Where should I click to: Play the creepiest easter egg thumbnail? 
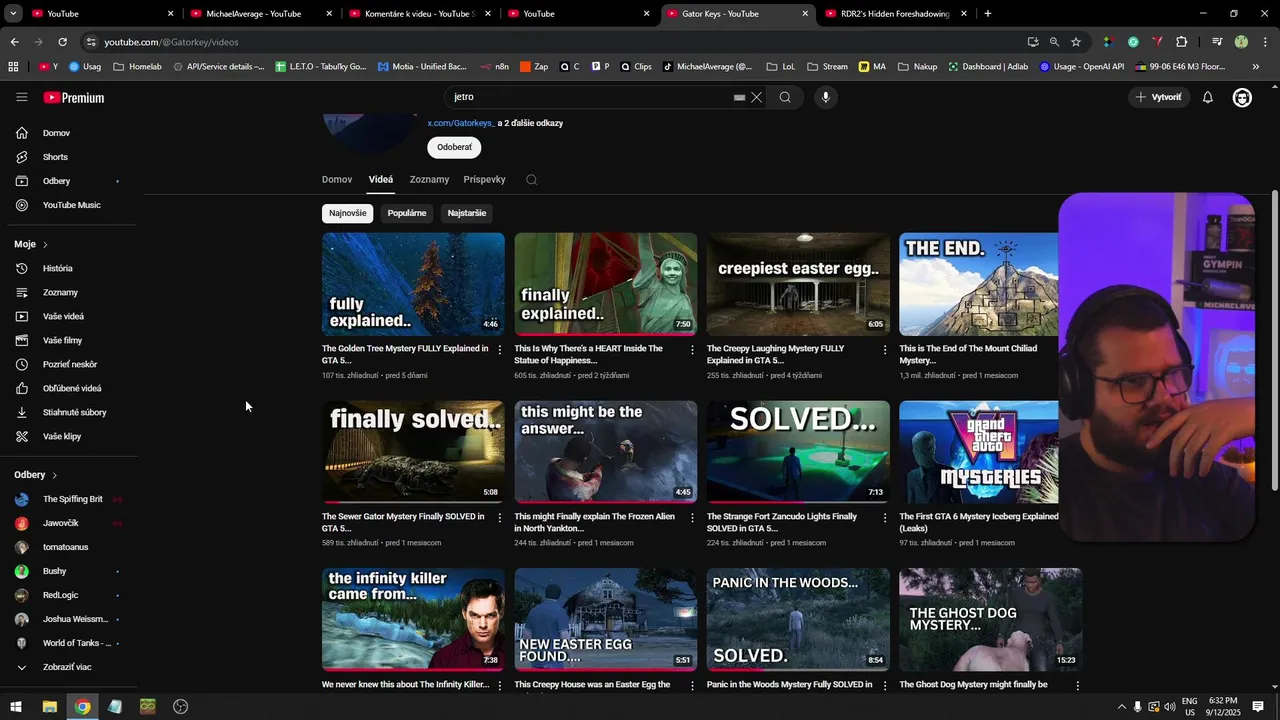(x=798, y=284)
